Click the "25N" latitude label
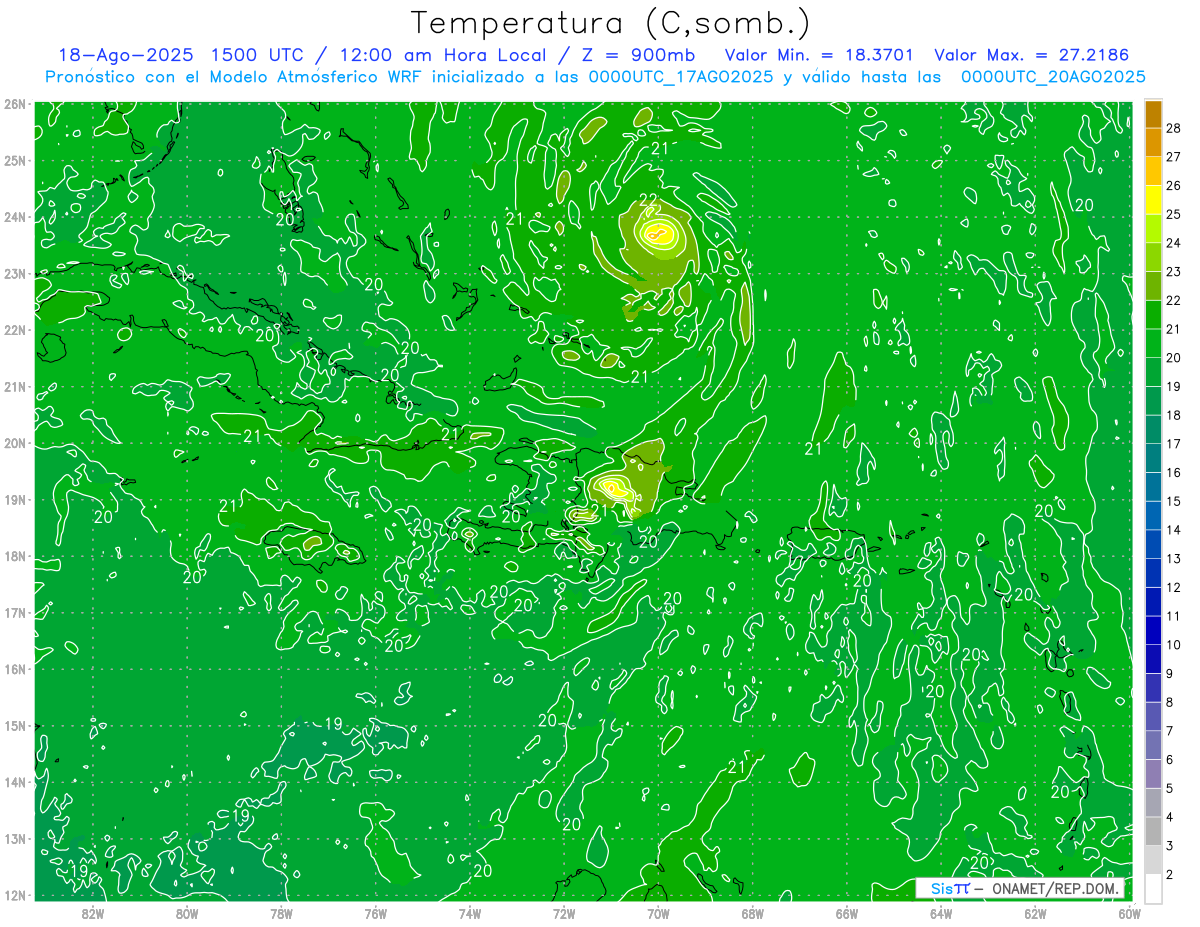The width and height of the screenshot is (1200, 927). tap(16, 160)
